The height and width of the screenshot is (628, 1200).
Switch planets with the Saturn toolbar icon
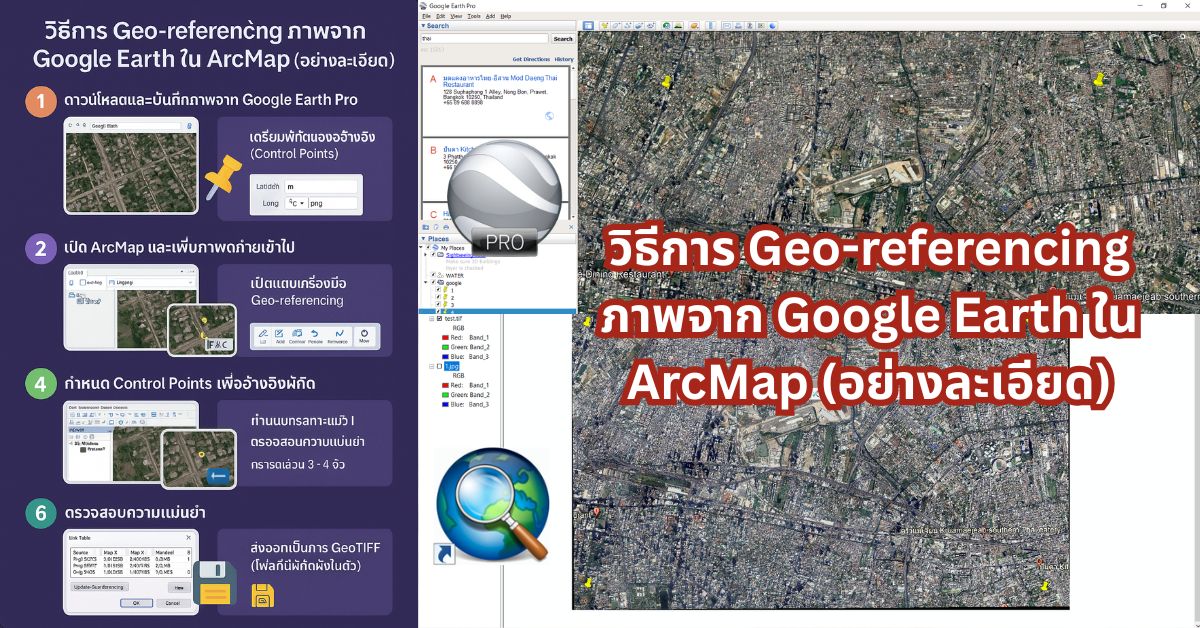click(695, 25)
